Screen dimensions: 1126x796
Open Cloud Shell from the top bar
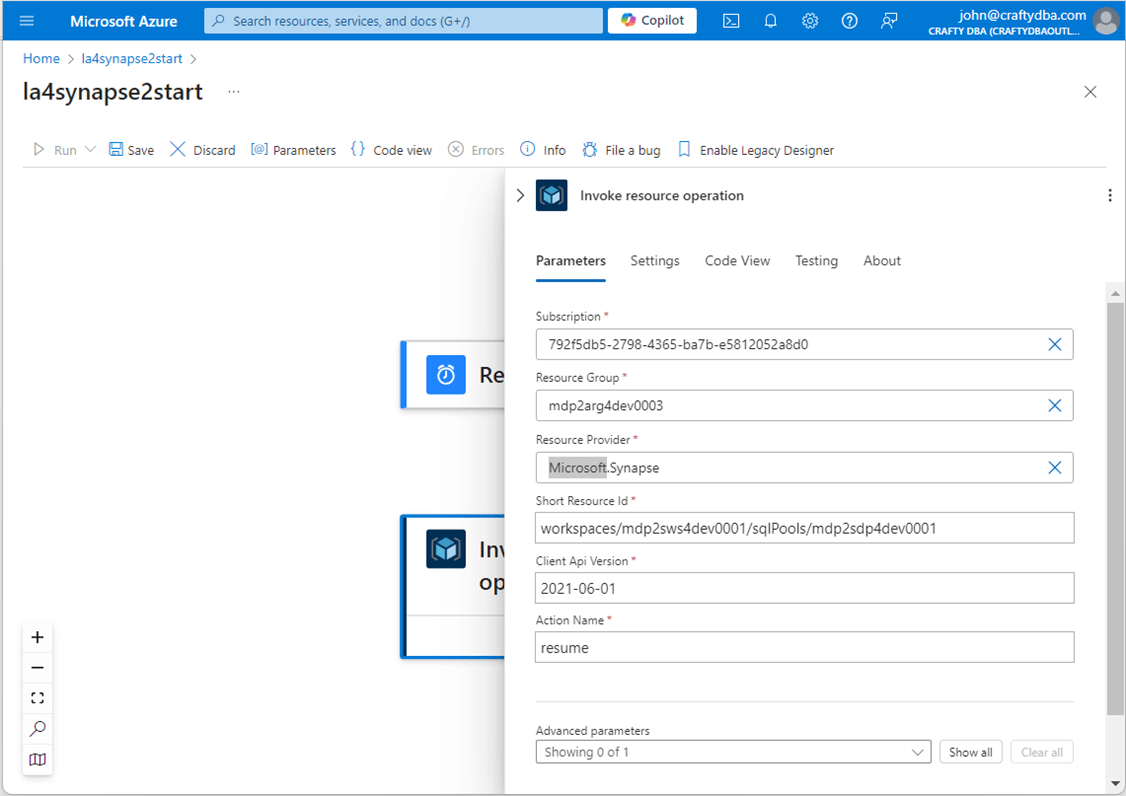731,21
